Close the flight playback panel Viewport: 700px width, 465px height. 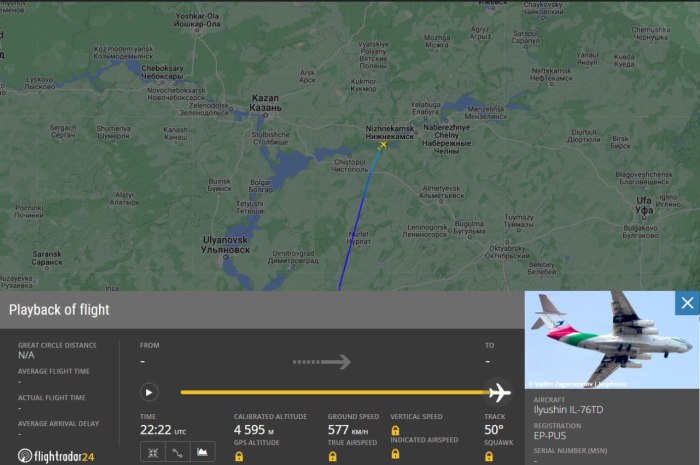pyautogui.click(x=687, y=303)
